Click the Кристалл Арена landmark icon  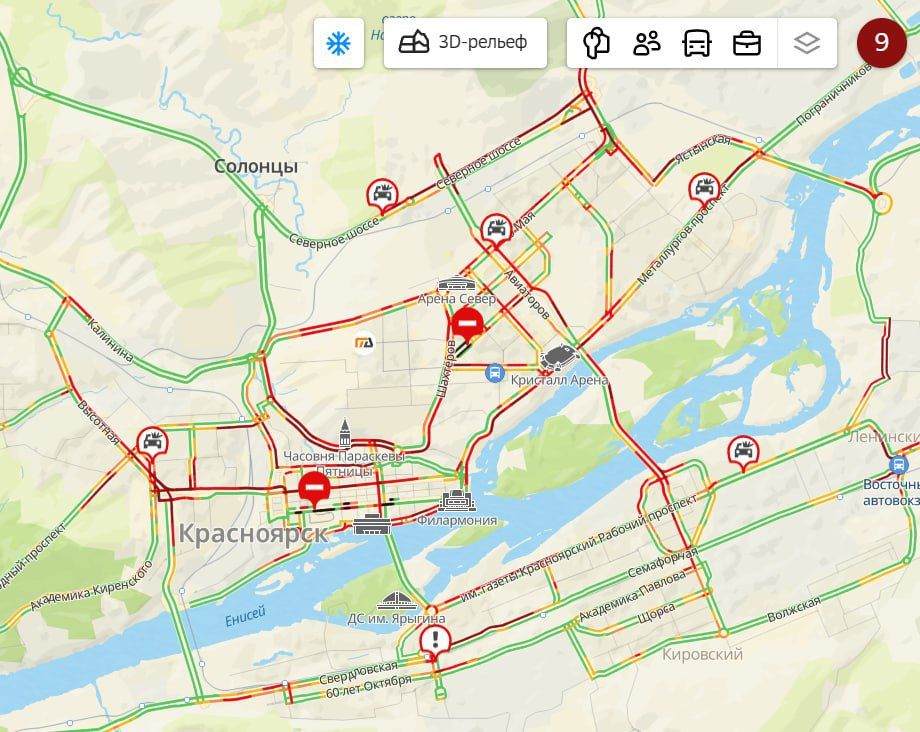[x=559, y=358]
